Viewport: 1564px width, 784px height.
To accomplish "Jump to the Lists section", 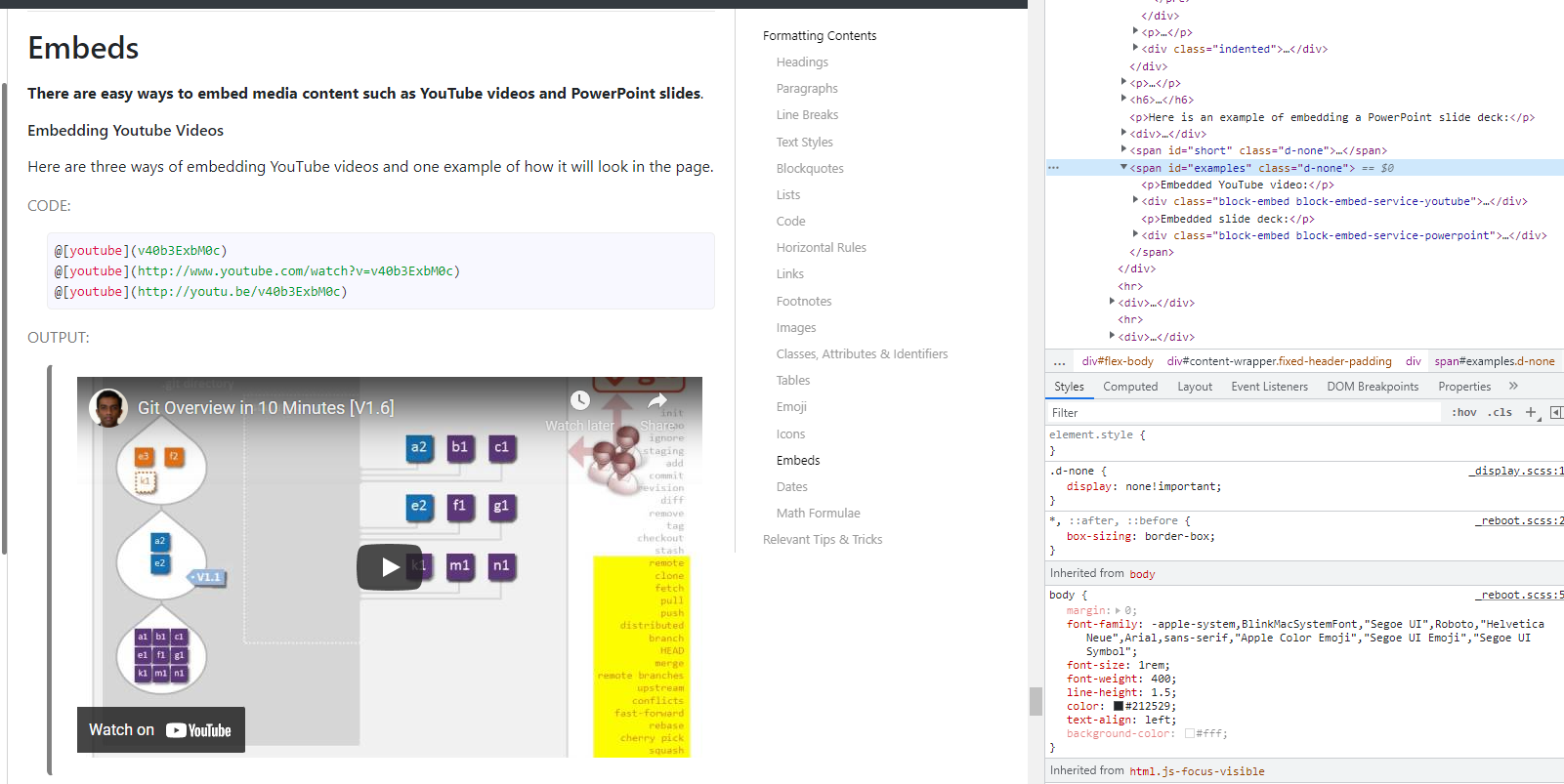I will [788, 195].
